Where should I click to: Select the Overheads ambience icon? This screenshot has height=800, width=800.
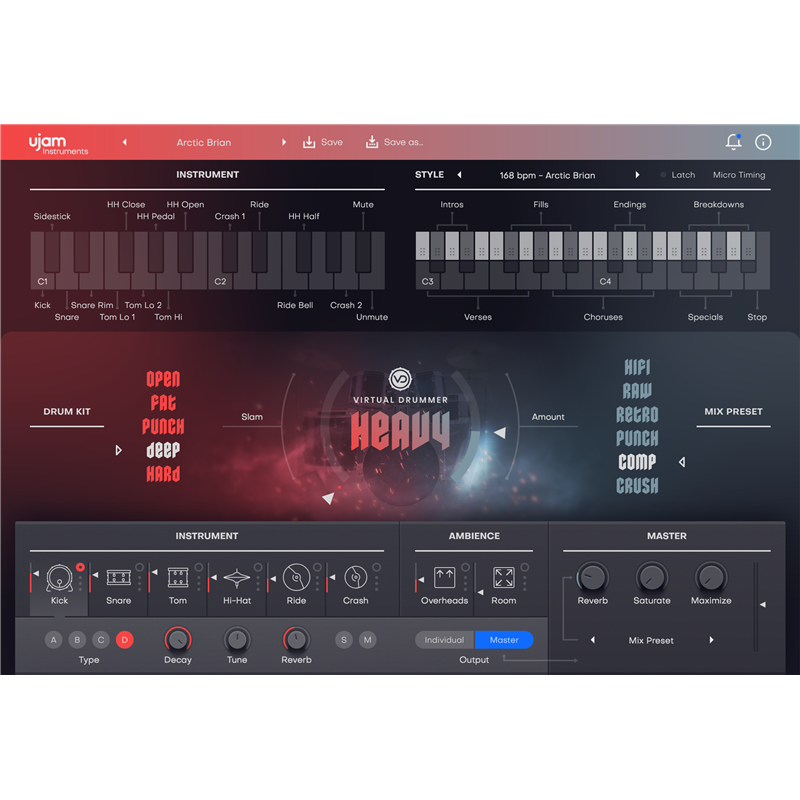(444, 578)
